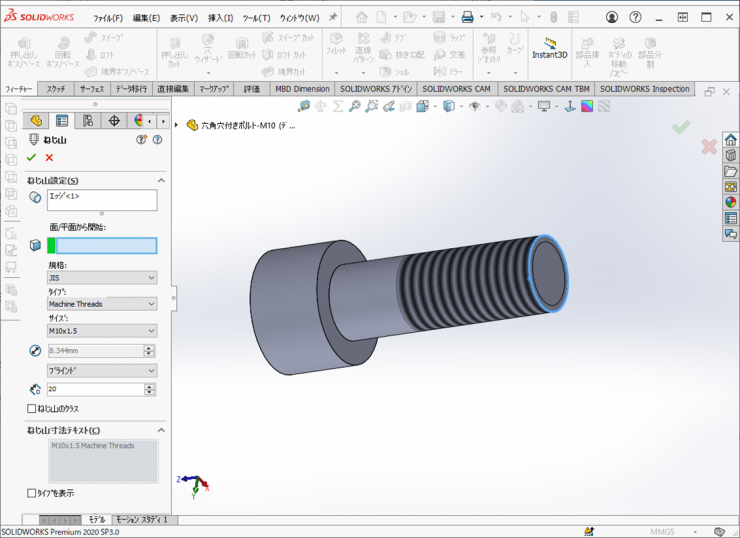Open the サイズ M10x1.5 dropdown
Image resolution: width=740 pixels, height=538 pixels.
pyautogui.click(x=102, y=331)
